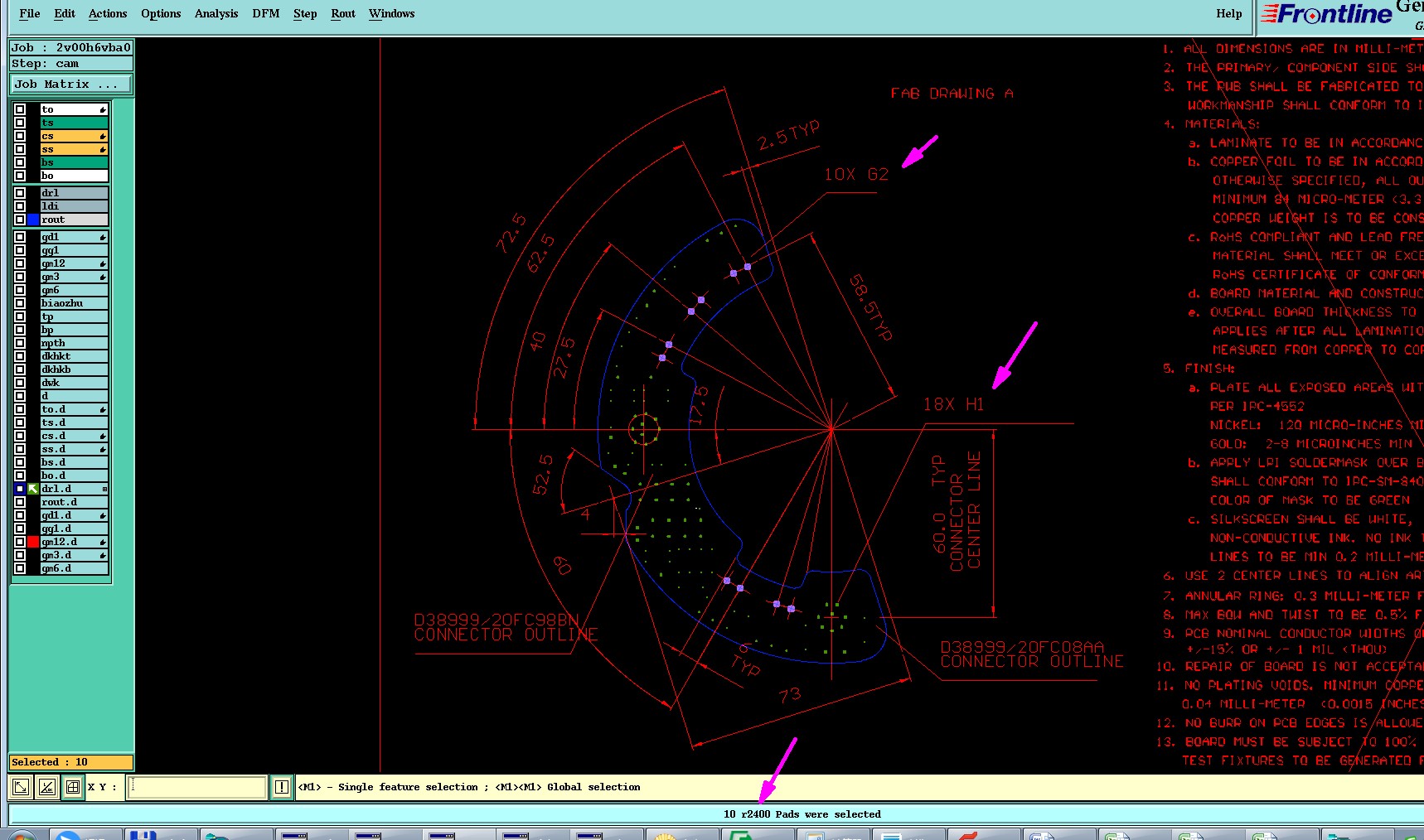Click the red color swatch on gm12.d layer
Image resolution: width=1424 pixels, height=840 pixels.
(x=33, y=542)
